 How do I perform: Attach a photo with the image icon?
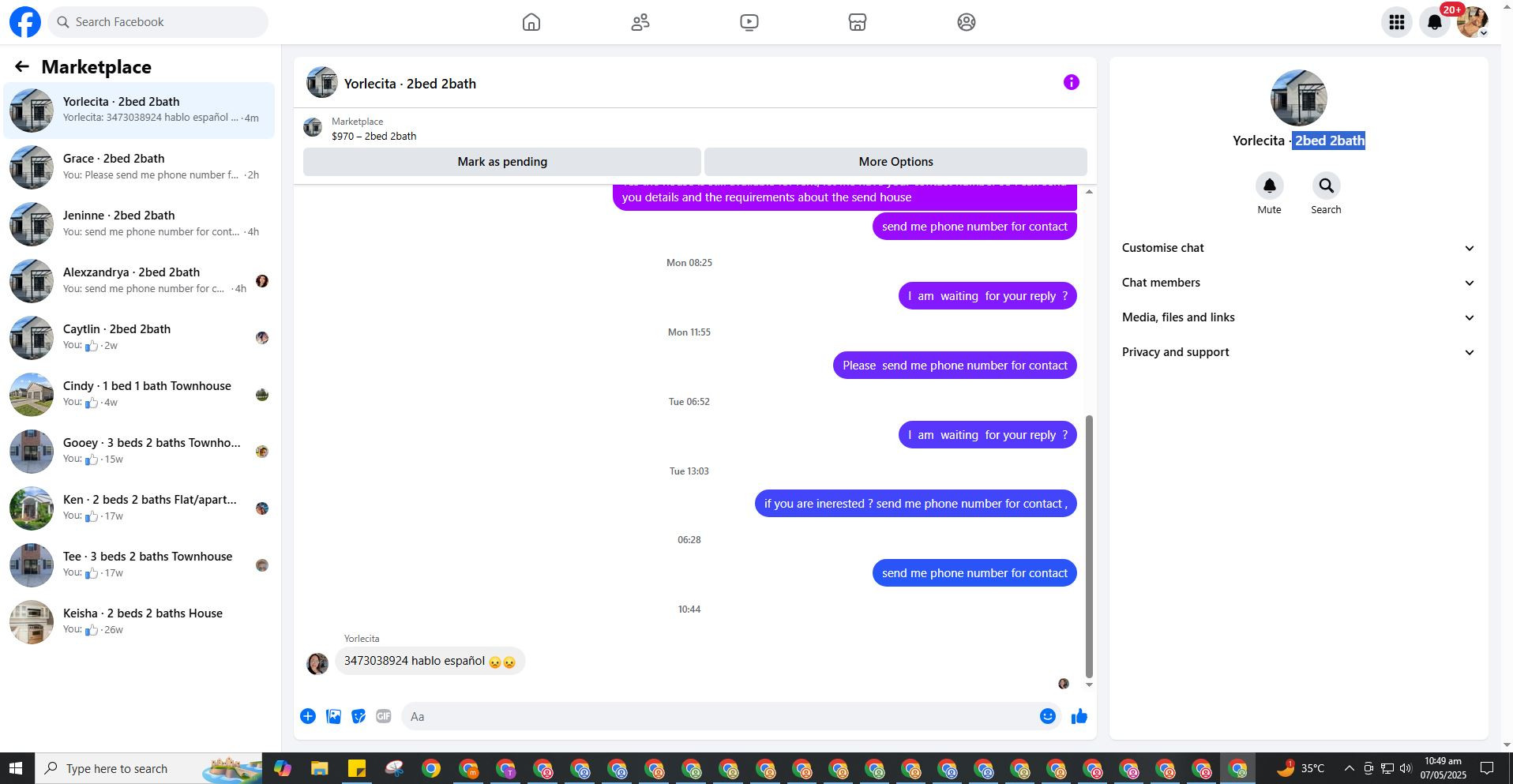334,716
